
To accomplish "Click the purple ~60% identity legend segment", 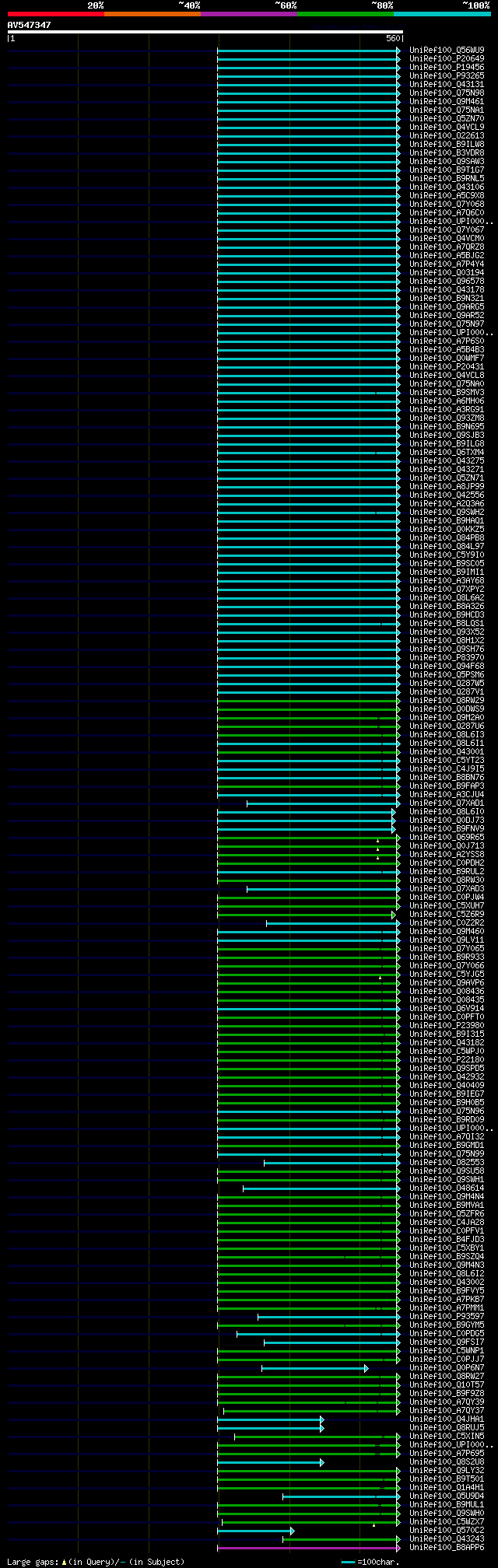I will click(248, 14).
